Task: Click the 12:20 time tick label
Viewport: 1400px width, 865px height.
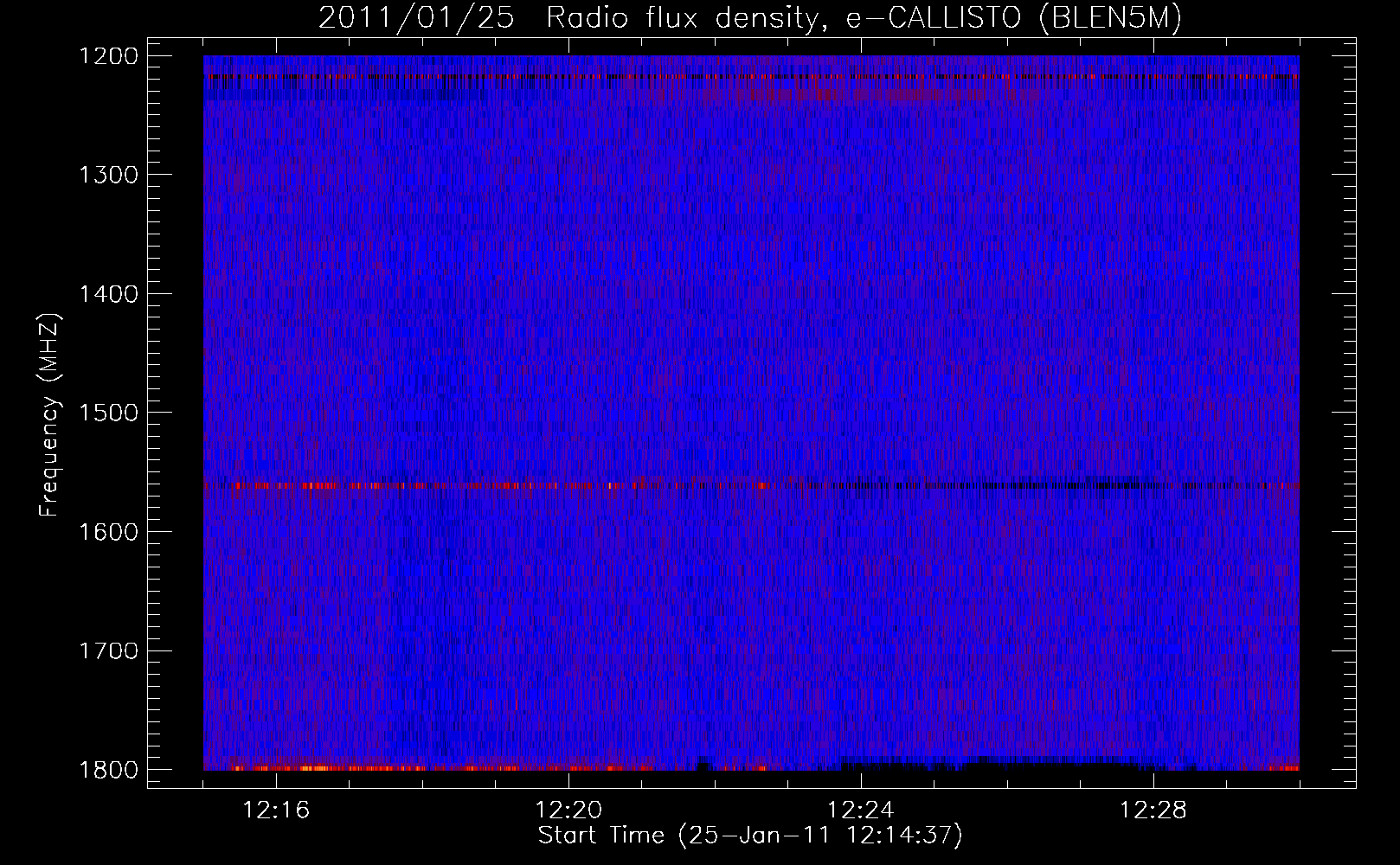Action: tap(568, 811)
